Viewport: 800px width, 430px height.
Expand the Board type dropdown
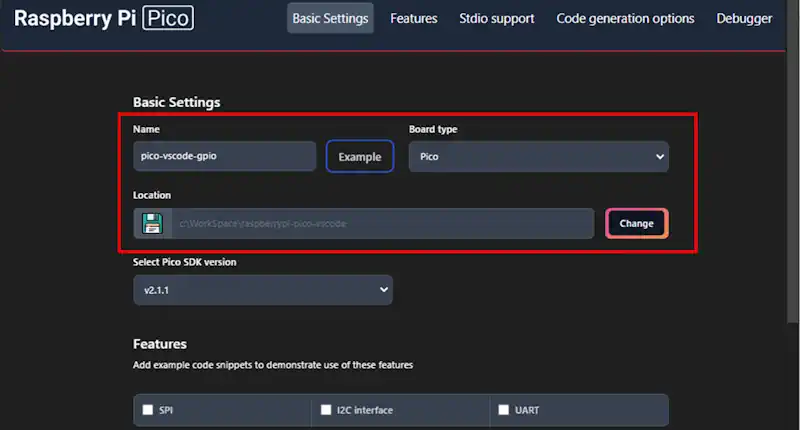(538, 157)
